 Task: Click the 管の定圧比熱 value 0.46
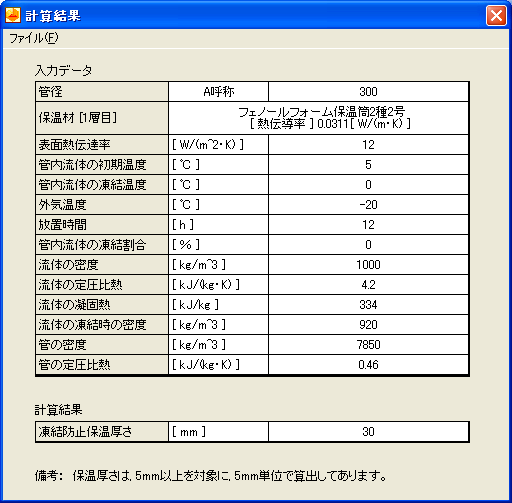click(368, 365)
